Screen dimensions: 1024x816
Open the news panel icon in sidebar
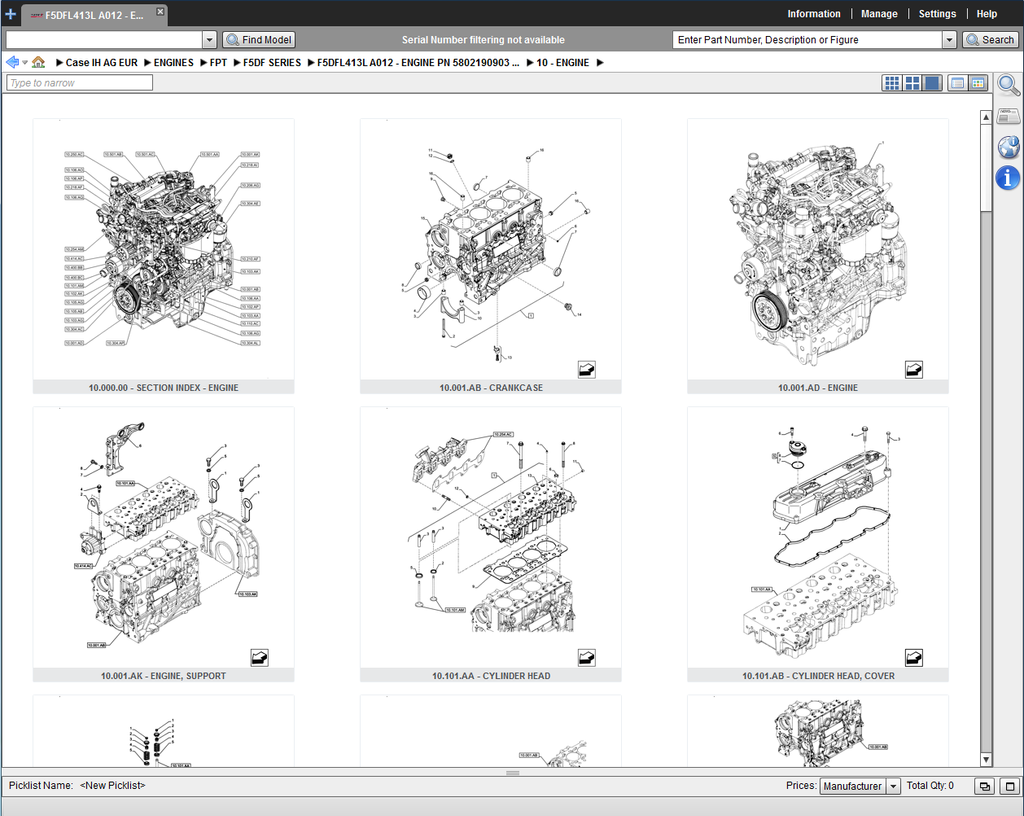pyautogui.click(x=1008, y=116)
